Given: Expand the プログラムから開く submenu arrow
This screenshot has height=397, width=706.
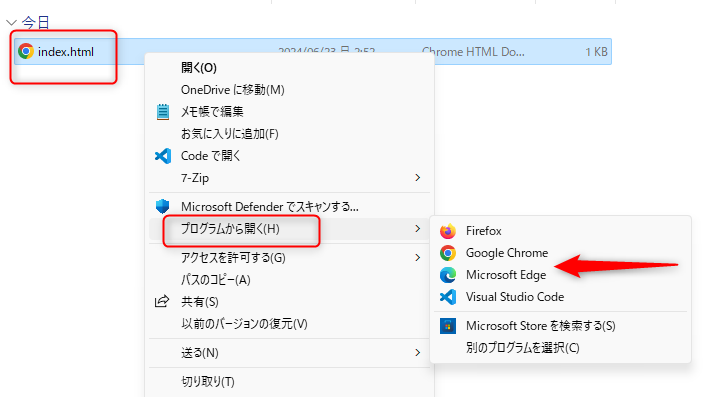Looking at the screenshot, I should tap(417, 229).
